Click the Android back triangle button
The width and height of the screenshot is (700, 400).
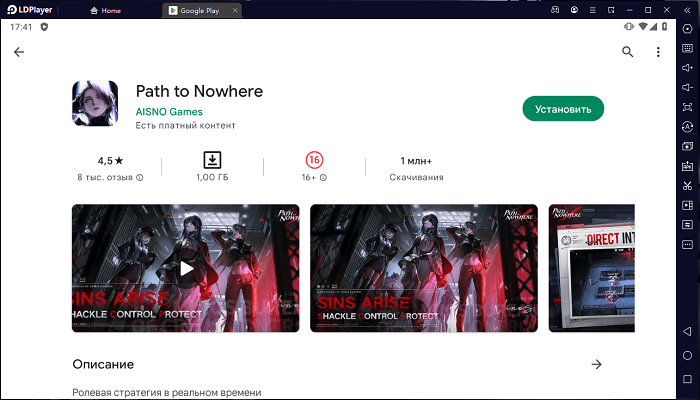pos(687,331)
